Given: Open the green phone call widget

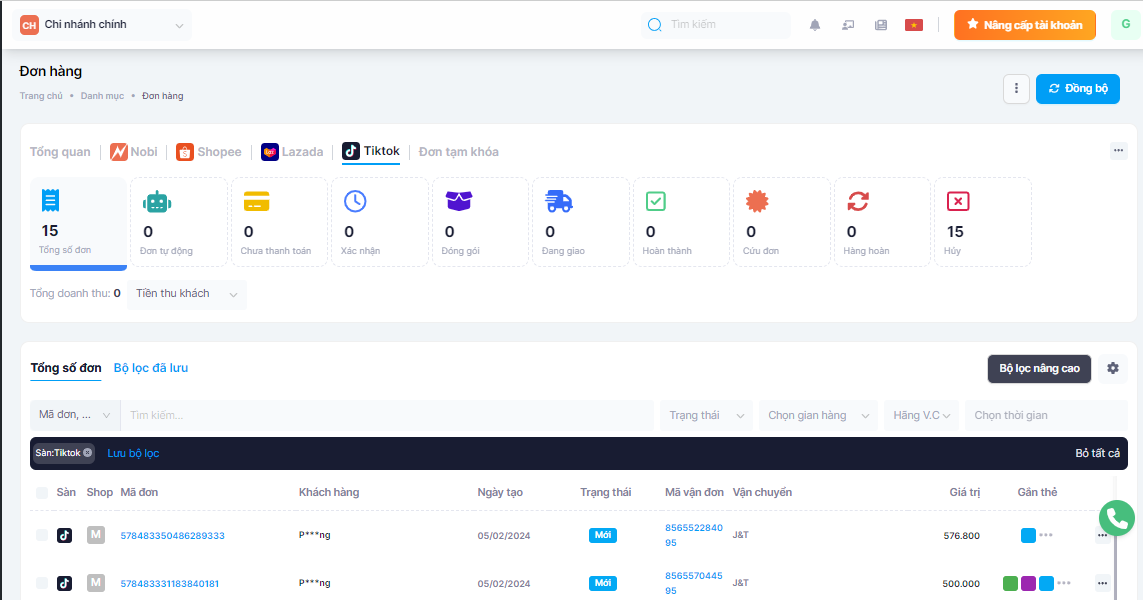Looking at the screenshot, I should coord(1116,518).
